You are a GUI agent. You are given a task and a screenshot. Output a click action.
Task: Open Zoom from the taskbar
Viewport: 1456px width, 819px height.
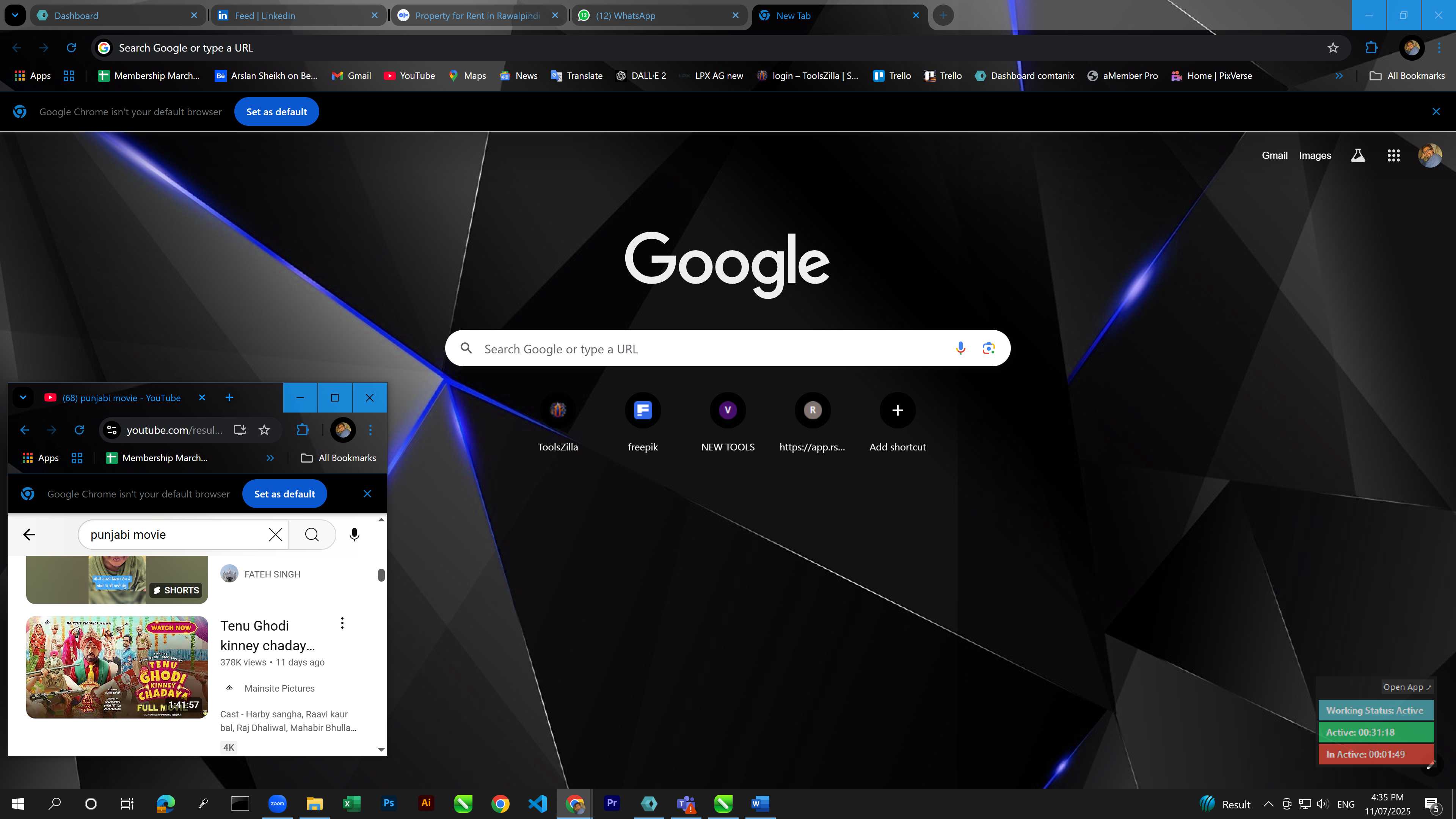click(x=278, y=803)
